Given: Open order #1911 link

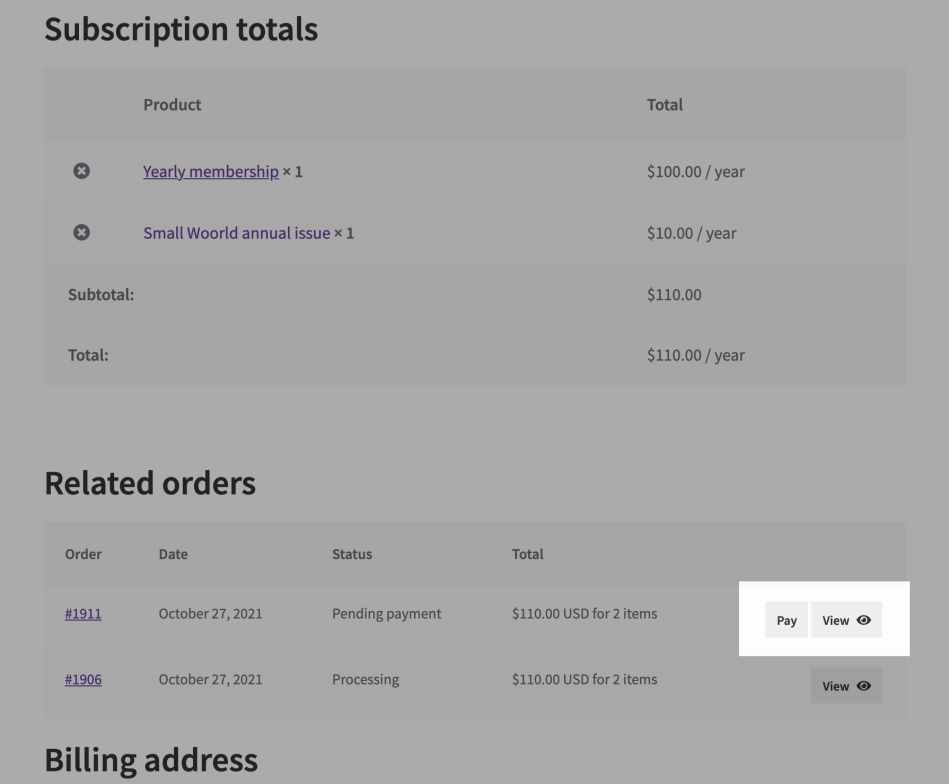Looking at the screenshot, I should pyautogui.click(x=83, y=614).
